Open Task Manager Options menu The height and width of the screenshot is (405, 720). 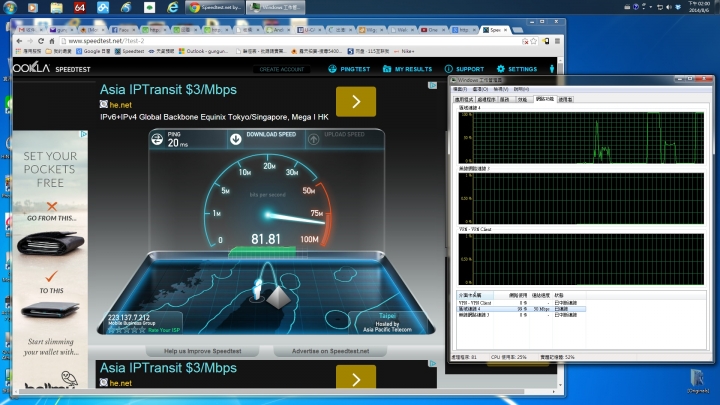click(480, 89)
